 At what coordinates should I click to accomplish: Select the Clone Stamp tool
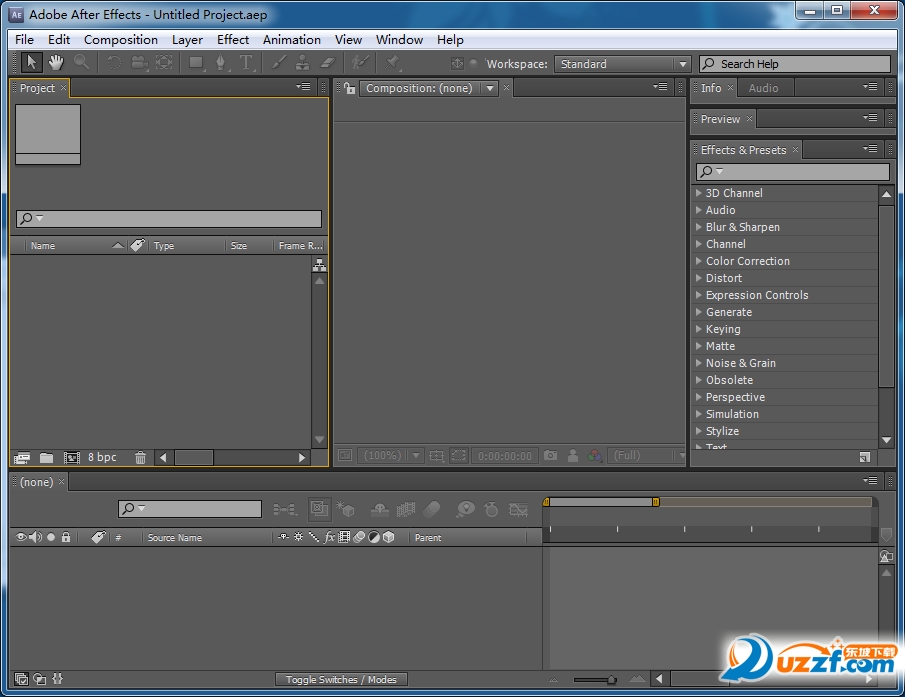302,63
